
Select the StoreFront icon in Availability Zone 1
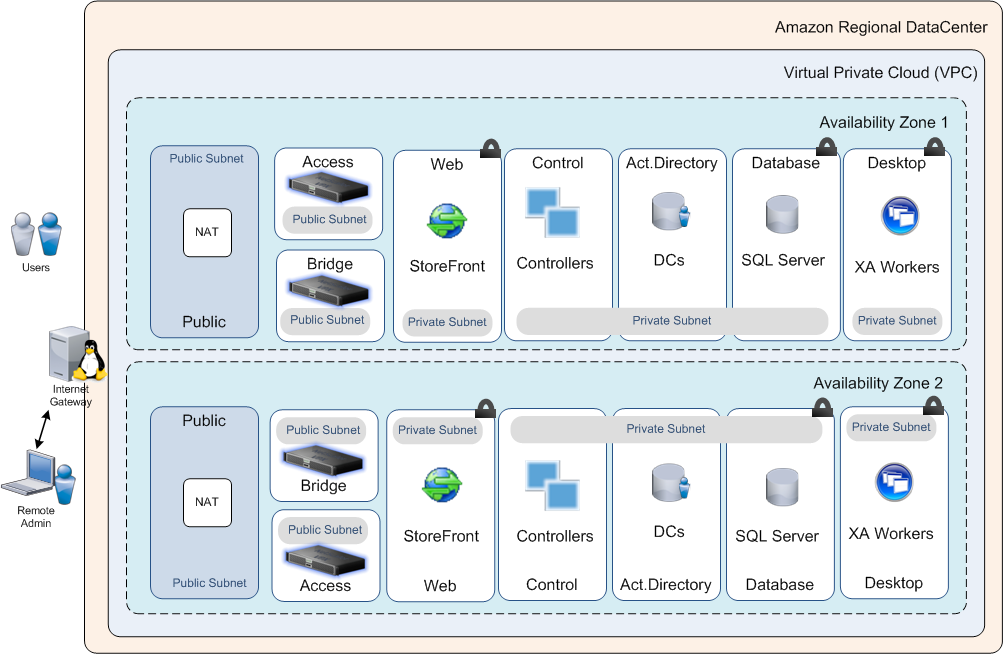click(x=446, y=221)
